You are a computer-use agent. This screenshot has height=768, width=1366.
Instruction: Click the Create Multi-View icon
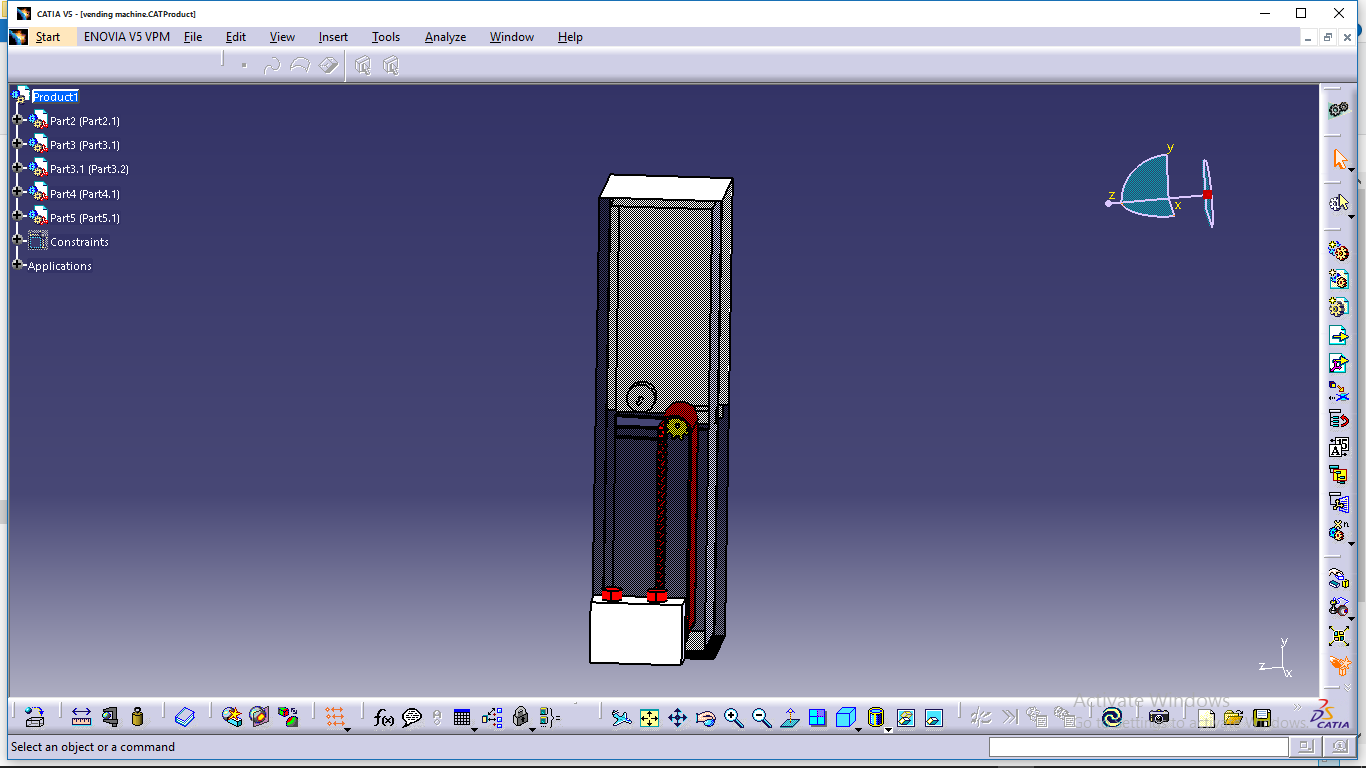(x=817, y=717)
